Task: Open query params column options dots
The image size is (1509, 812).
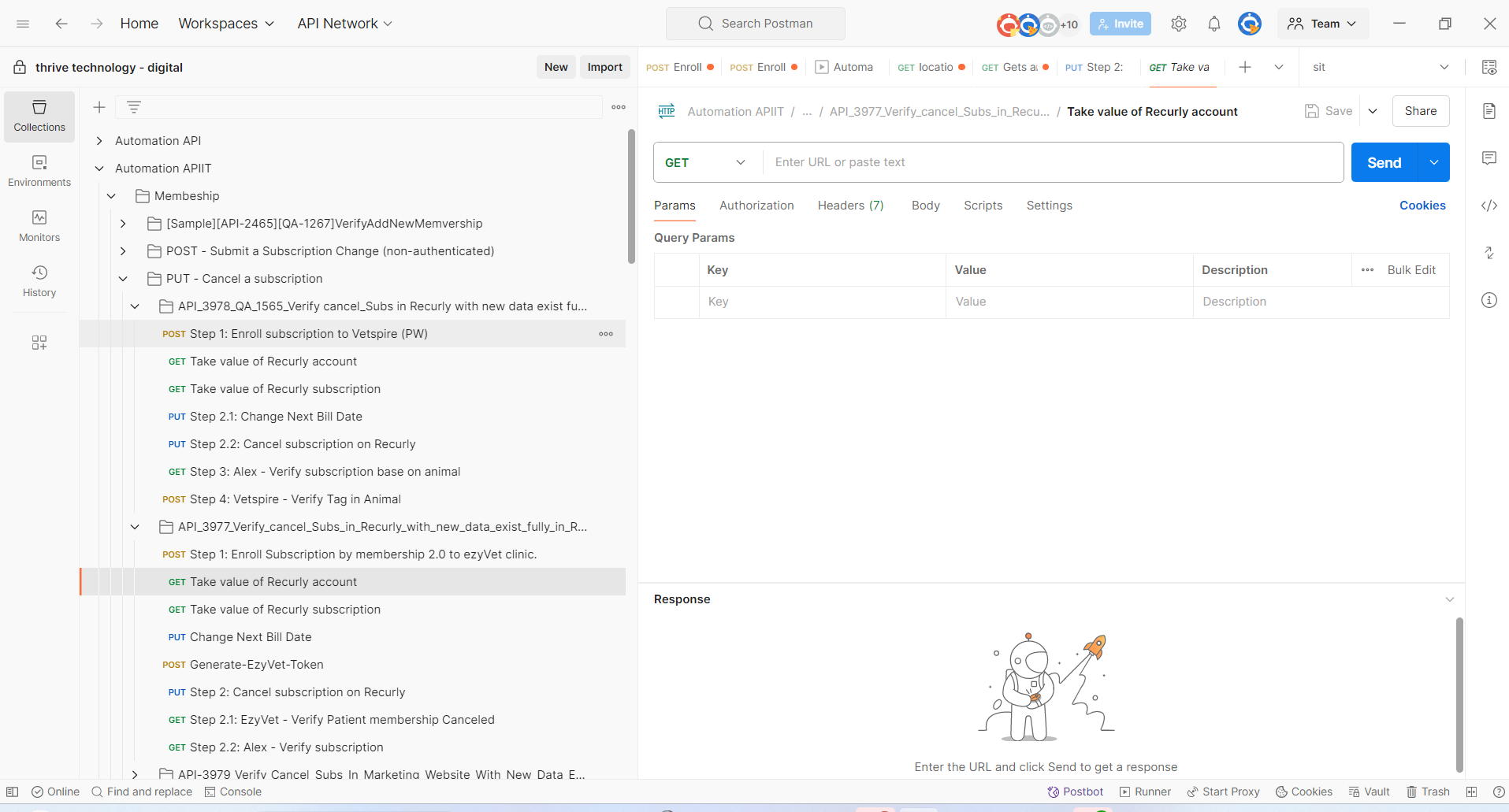Action: pos(1368,270)
